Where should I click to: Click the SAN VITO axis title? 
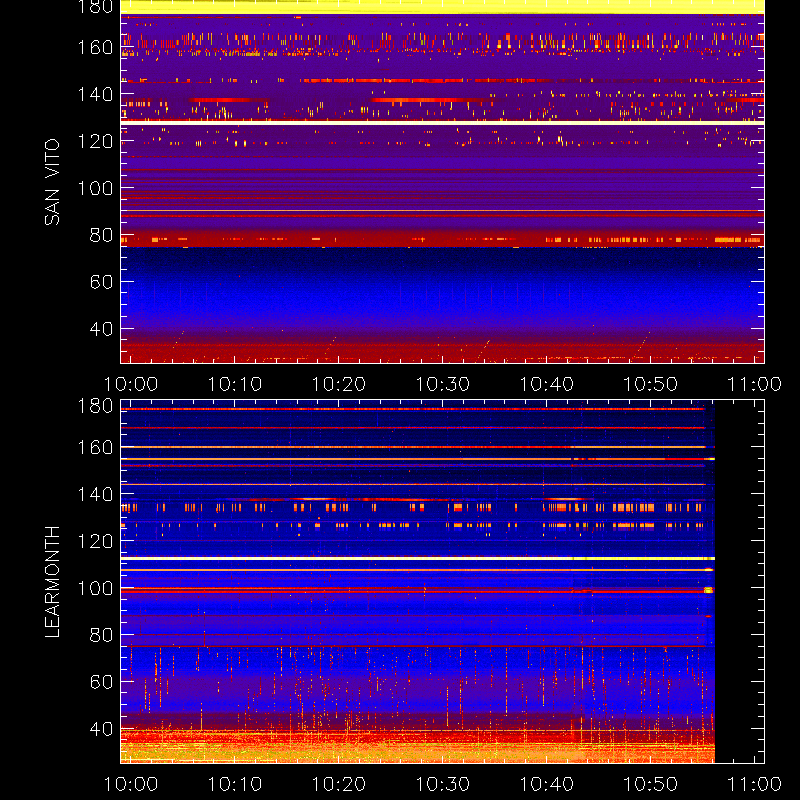52,182
